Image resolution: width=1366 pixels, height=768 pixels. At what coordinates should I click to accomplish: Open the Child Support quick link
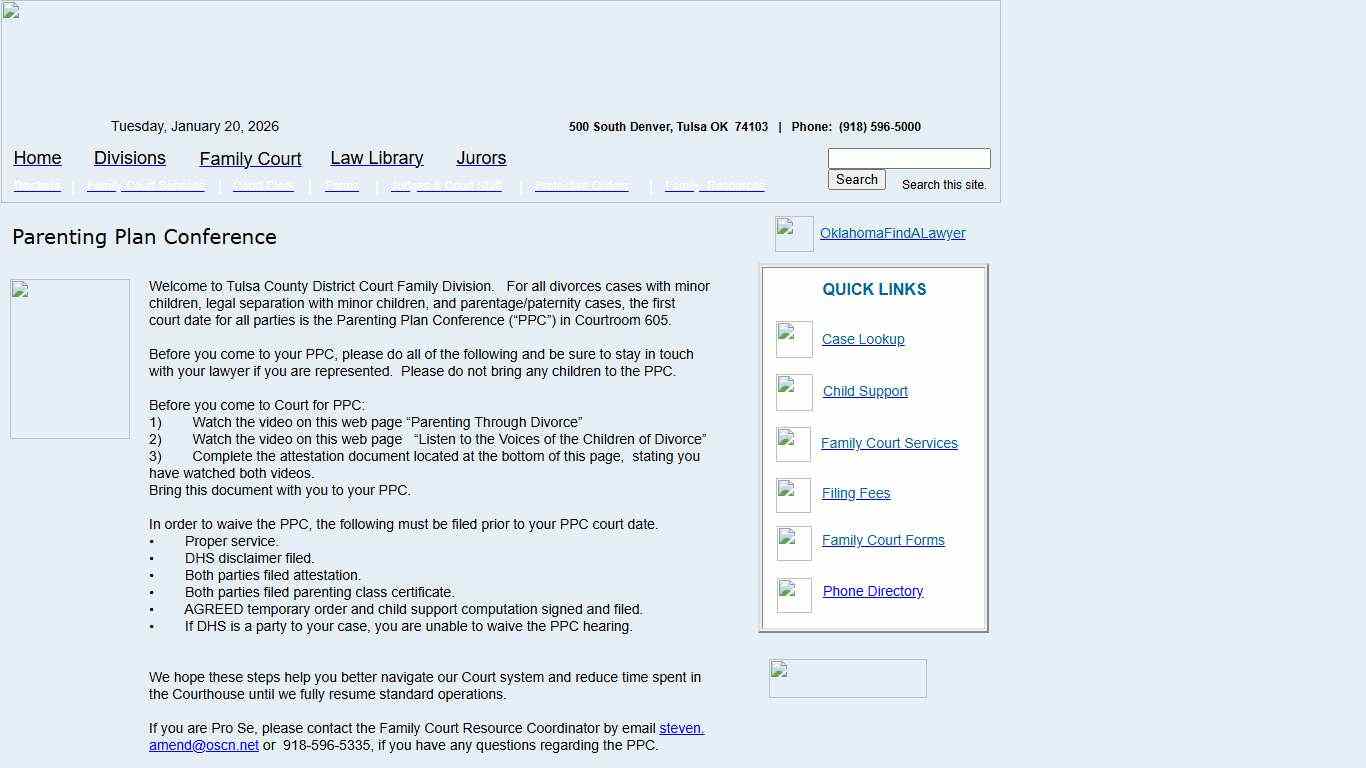coord(864,391)
